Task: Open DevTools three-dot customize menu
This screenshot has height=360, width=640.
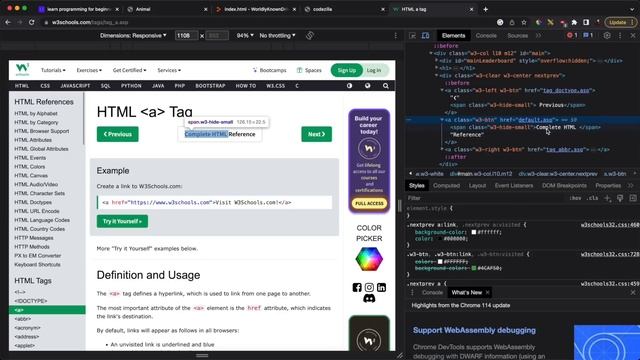Action: pos(620,36)
